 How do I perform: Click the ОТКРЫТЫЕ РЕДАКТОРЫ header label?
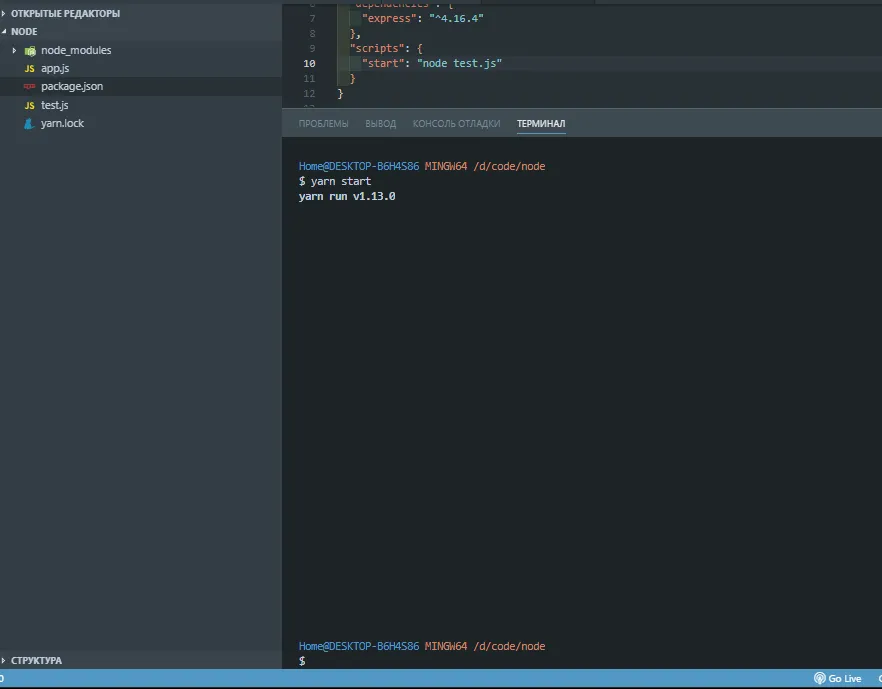[65, 13]
